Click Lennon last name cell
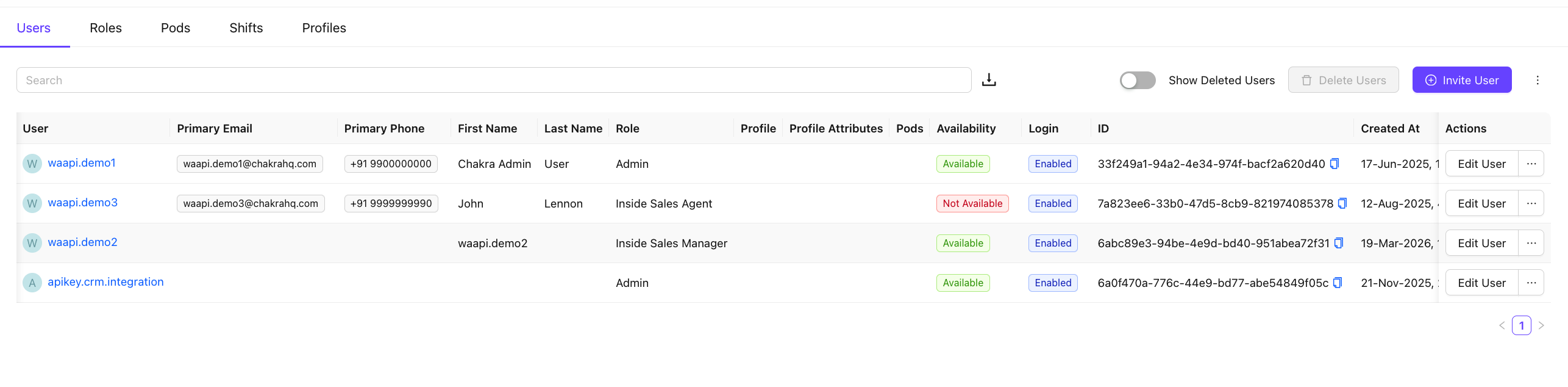Screen dimensions: 1568x387 (x=563, y=203)
